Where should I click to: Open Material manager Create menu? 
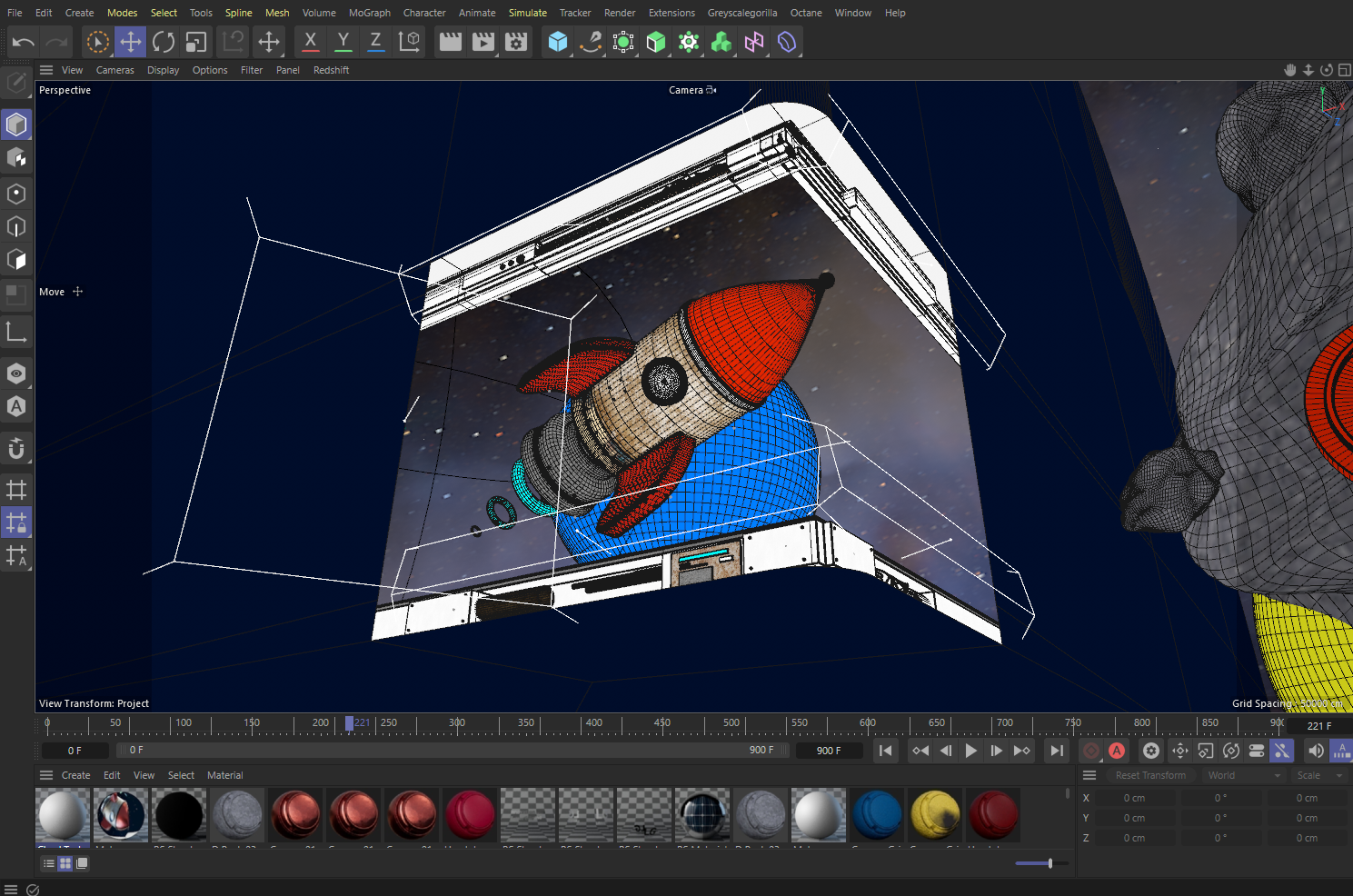(x=75, y=775)
